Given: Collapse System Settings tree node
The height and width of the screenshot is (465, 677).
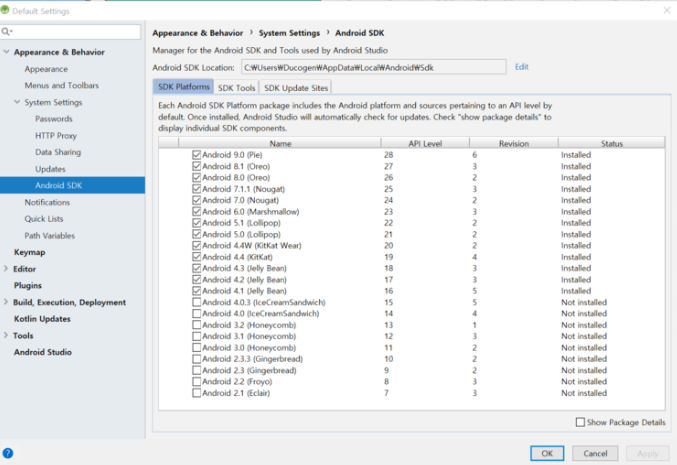Looking at the screenshot, I should tap(17, 102).
